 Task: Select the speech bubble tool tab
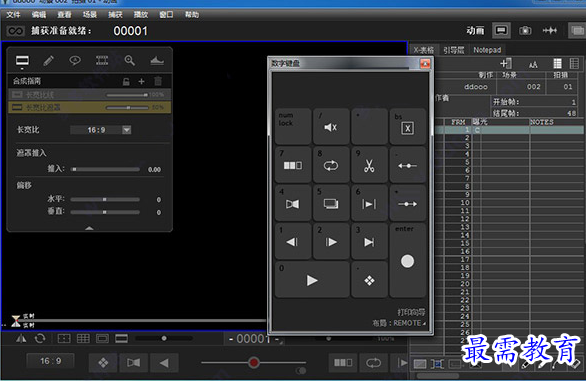[75, 60]
